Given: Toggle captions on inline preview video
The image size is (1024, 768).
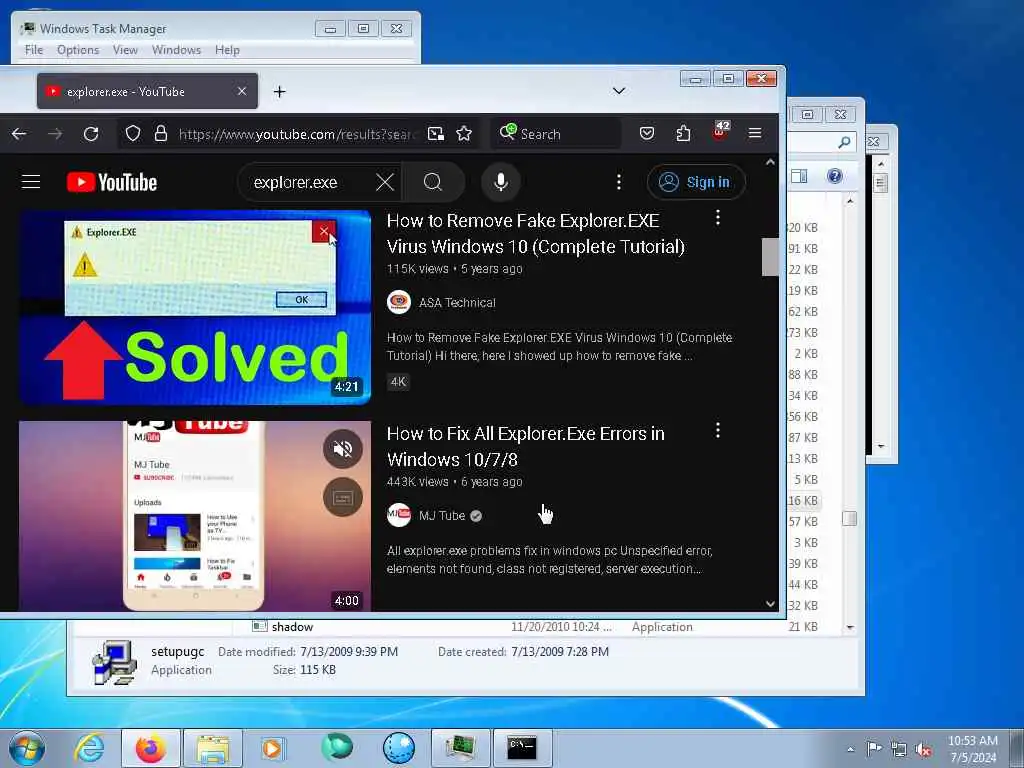Looking at the screenshot, I should pos(343,498).
